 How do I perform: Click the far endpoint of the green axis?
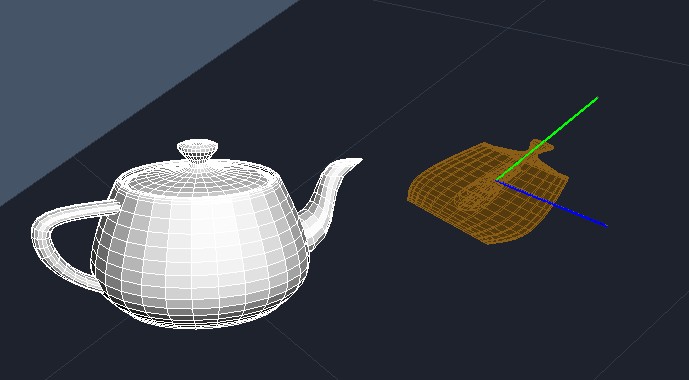tap(597, 98)
